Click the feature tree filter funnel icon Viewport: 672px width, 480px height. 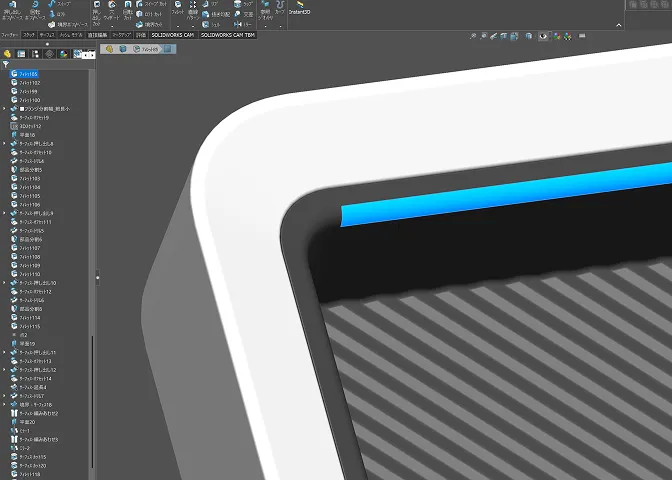pos(6,64)
